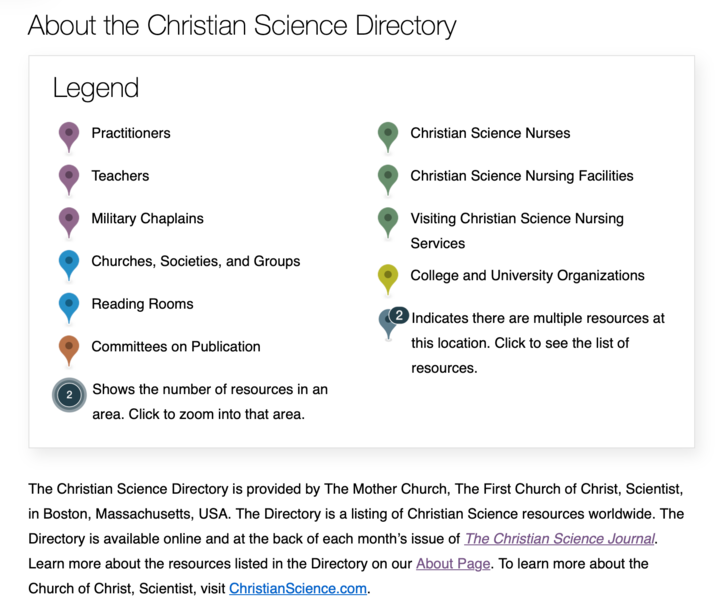Click the About the Christian Science Directory title
This screenshot has height=604, width=720.
(x=242, y=25)
